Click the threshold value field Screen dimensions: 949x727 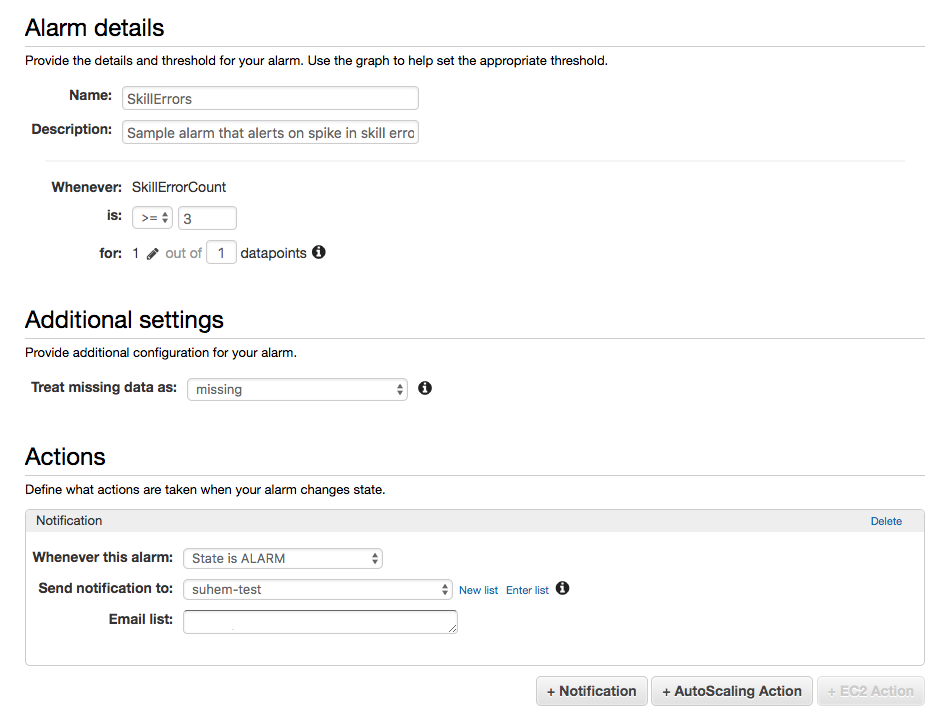click(207, 218)
